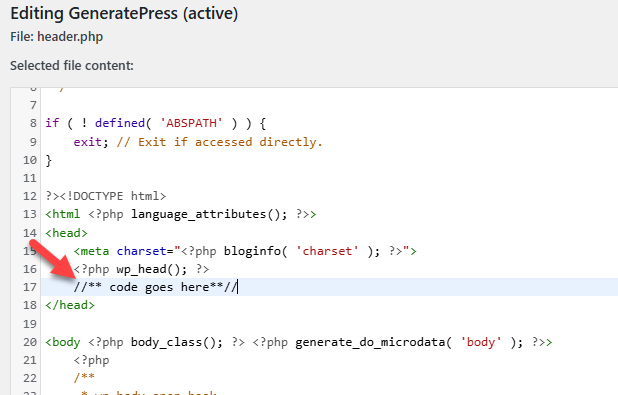Screen dimensions: 618x395
Task: Click the /** comment start on line 22
Action: tap(84, 378)
